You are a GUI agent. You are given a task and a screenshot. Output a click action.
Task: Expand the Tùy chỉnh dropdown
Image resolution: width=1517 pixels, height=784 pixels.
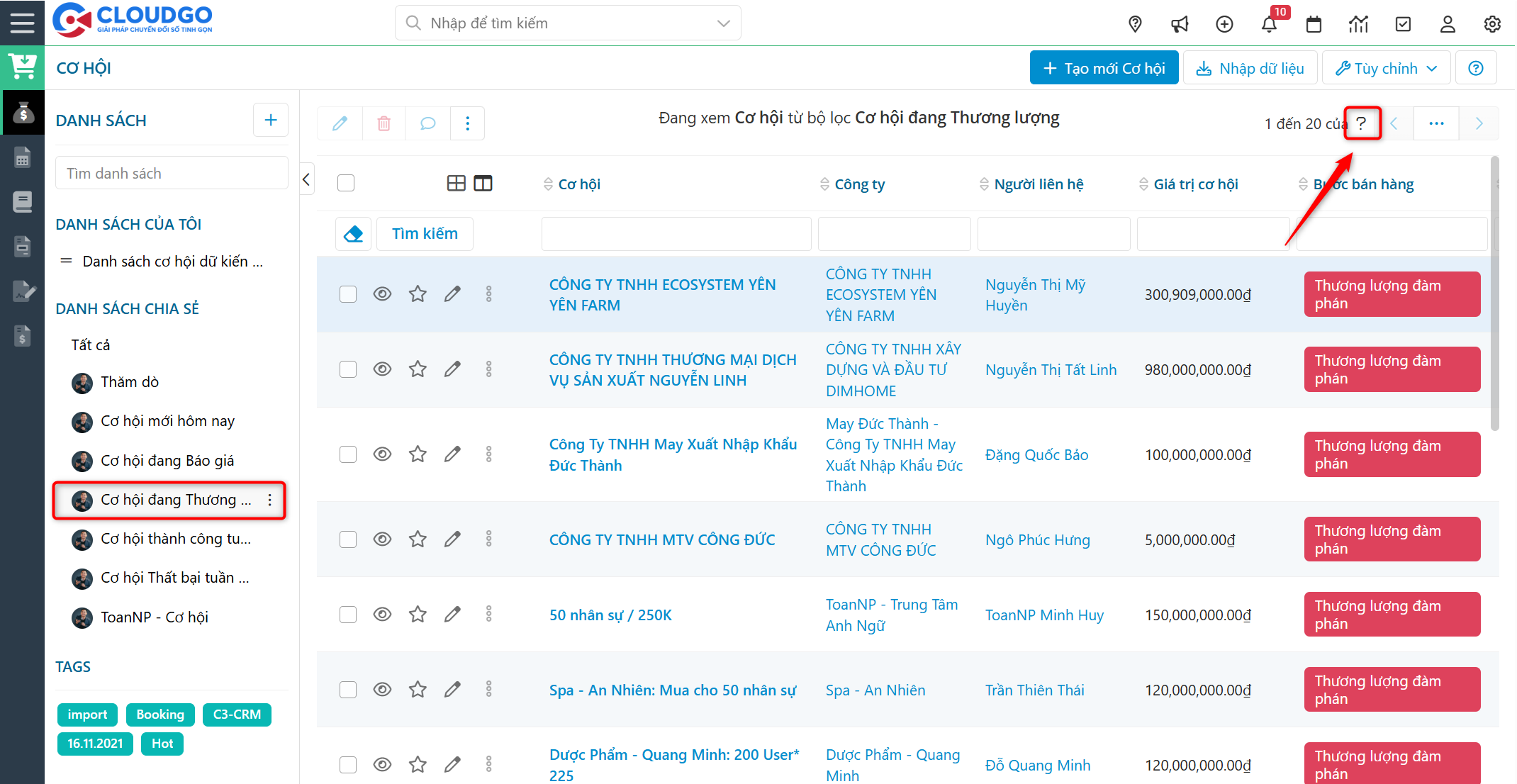pyautogui.click(x=1386, y=68)
